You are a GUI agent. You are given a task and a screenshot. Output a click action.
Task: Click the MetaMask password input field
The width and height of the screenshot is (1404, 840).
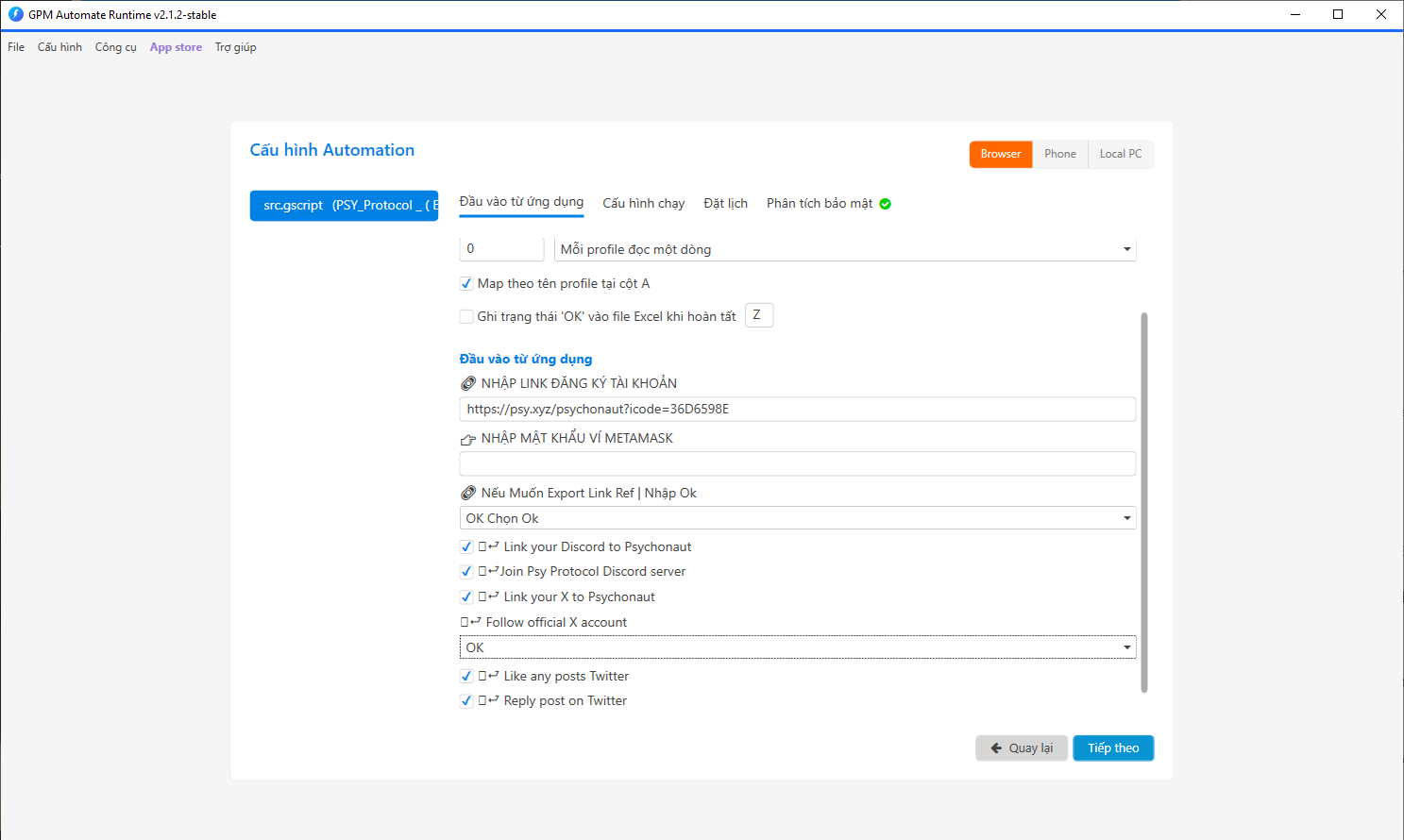tap(797, 463)
